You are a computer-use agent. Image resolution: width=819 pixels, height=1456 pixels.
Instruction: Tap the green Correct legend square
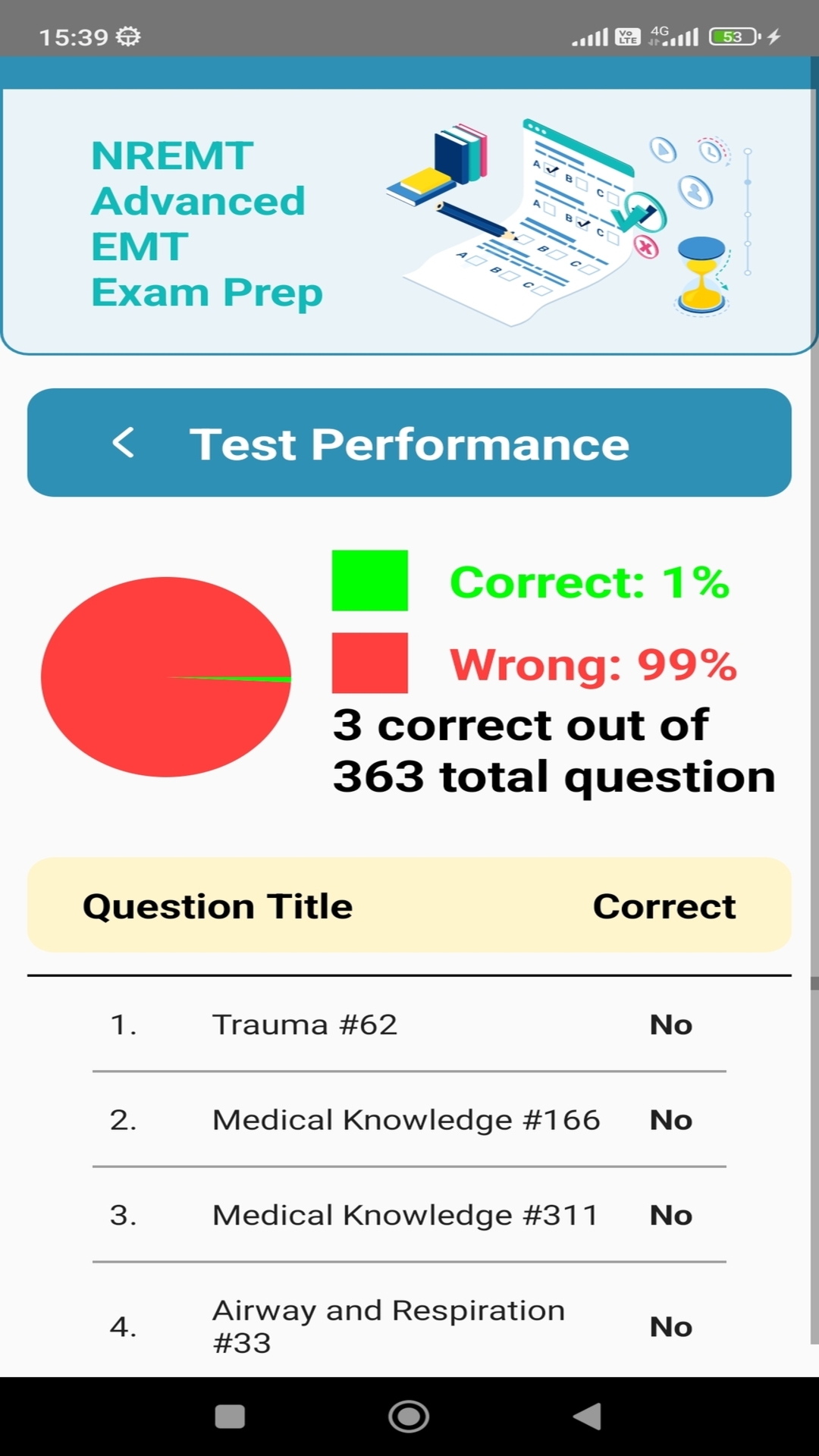click(x=370, y=581)
